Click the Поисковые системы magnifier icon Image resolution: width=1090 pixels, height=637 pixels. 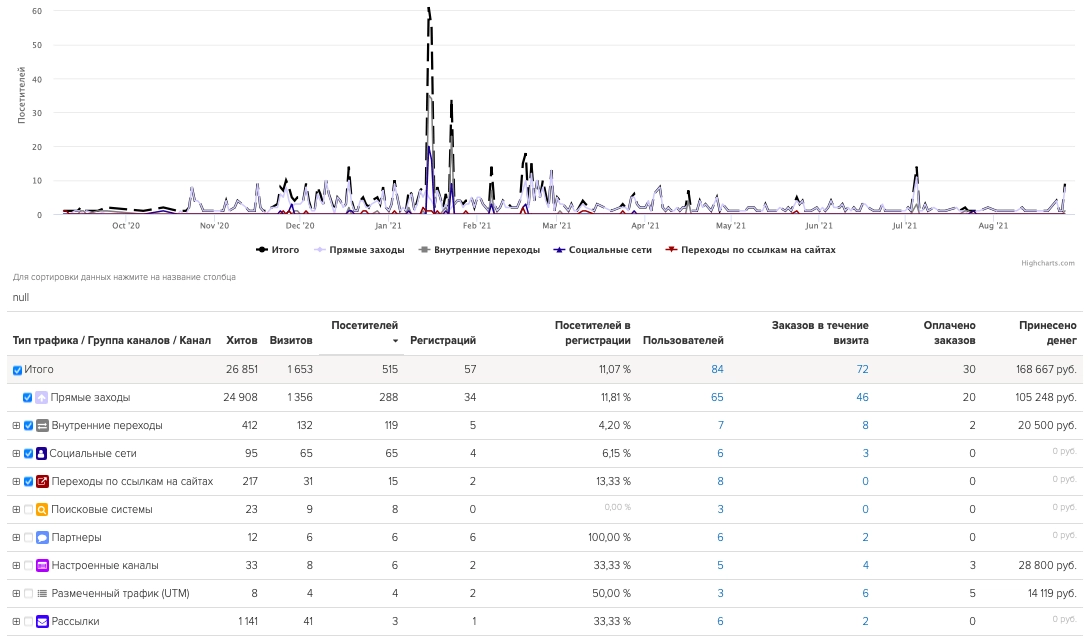point(42,509)
